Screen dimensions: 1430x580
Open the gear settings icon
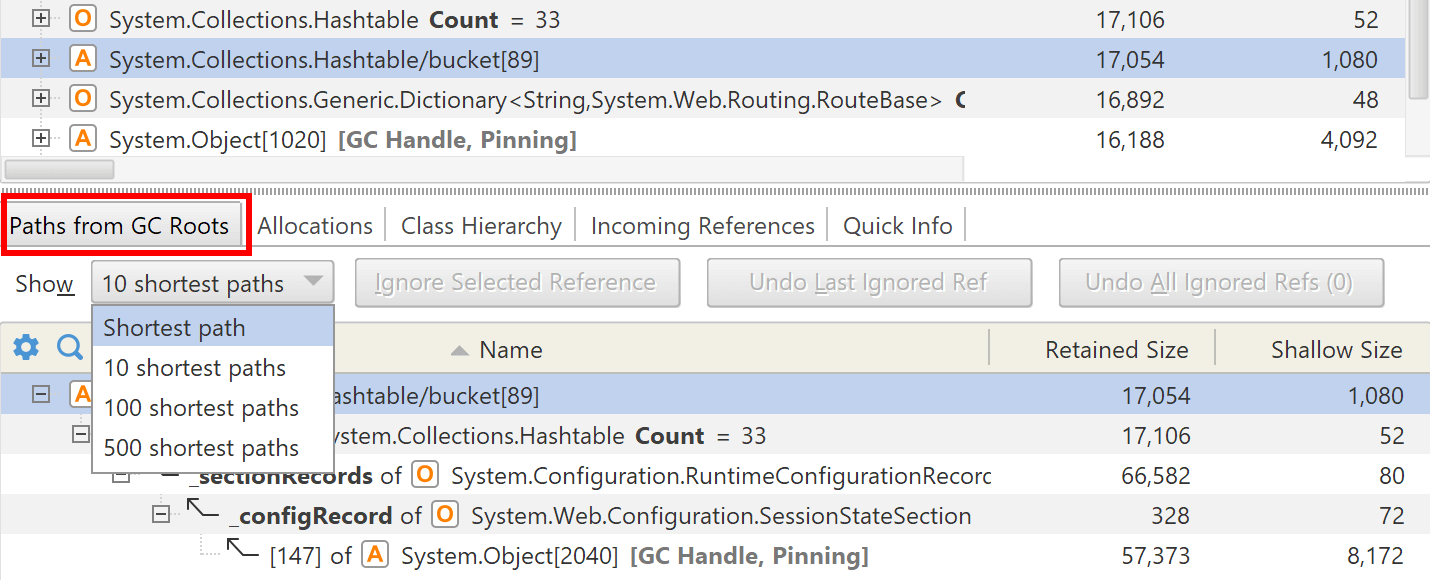point(26,348)
